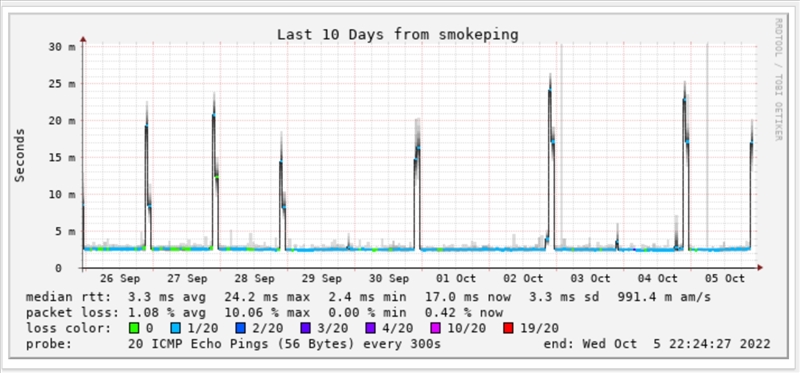
Task: Click the purple 4/20 loss color swatch
Action: 371,328
